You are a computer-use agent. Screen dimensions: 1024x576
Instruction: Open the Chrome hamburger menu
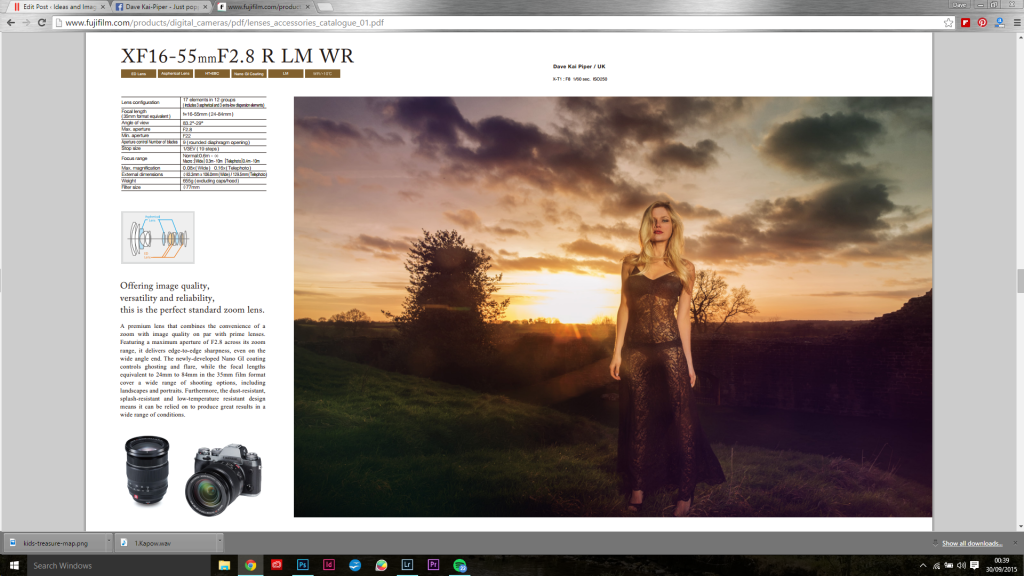pos(1017,23)
